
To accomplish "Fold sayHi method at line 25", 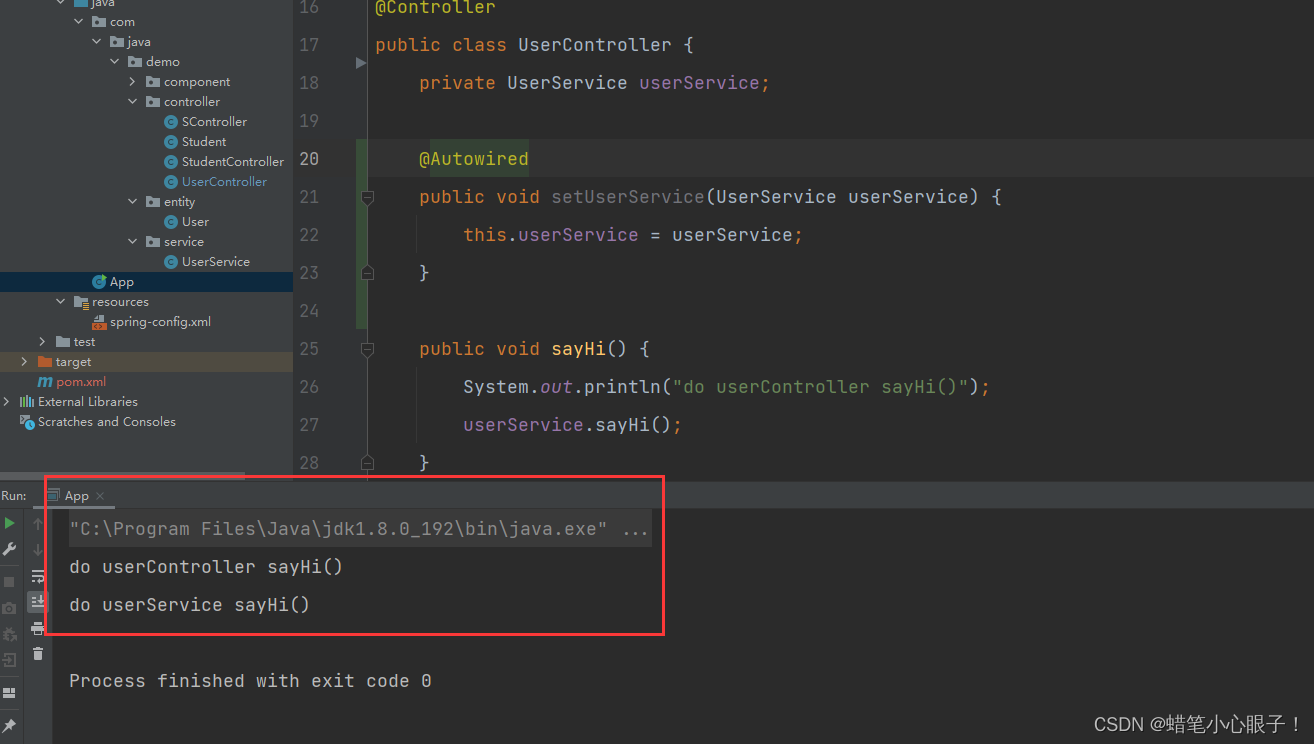I will 367,349.
